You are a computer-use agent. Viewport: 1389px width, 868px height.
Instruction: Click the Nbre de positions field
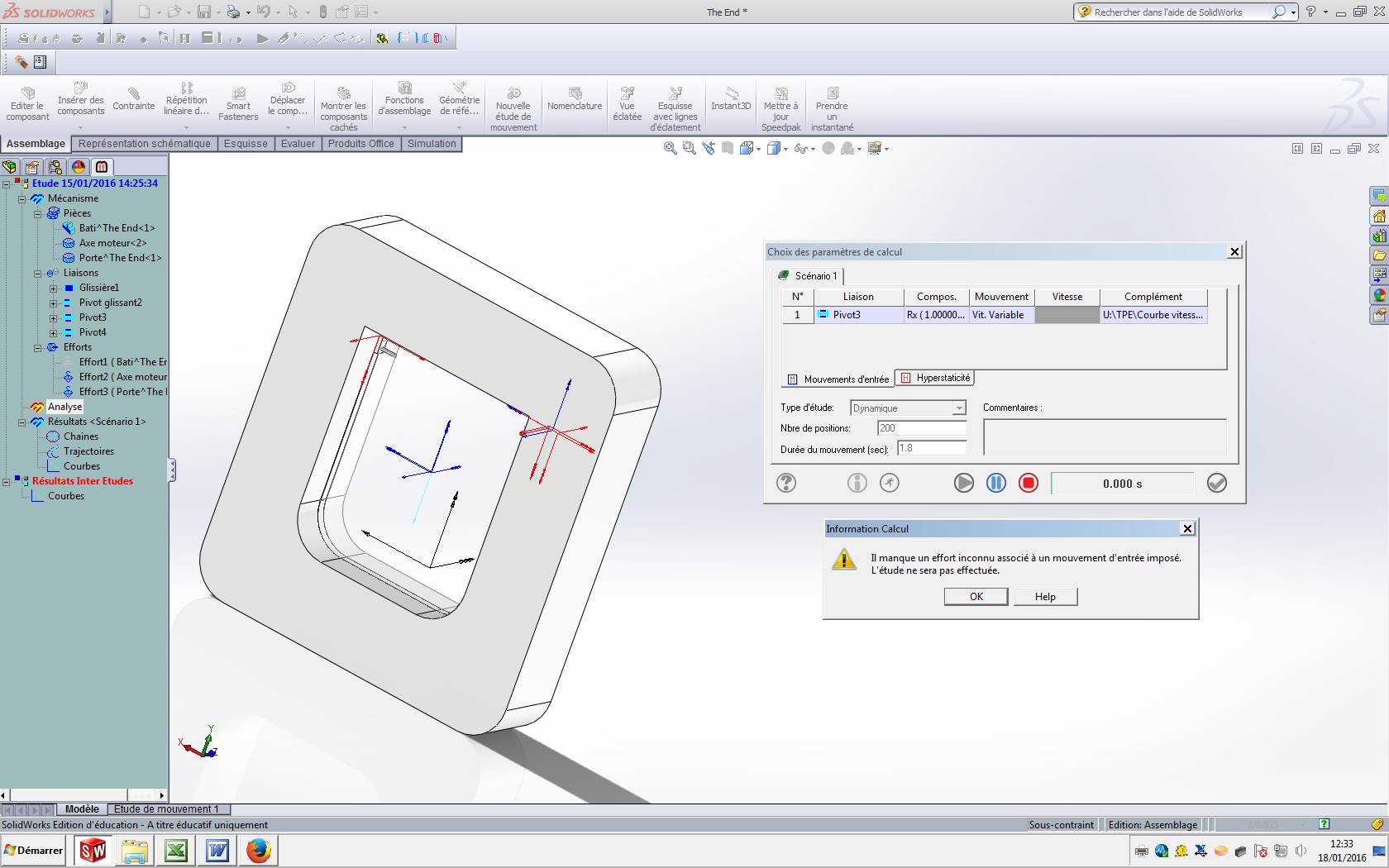tap(922, 428)
